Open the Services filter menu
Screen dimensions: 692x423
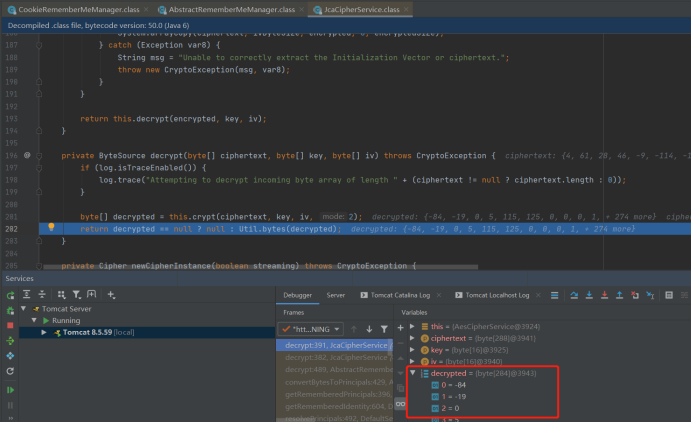[x=77, y=295]
